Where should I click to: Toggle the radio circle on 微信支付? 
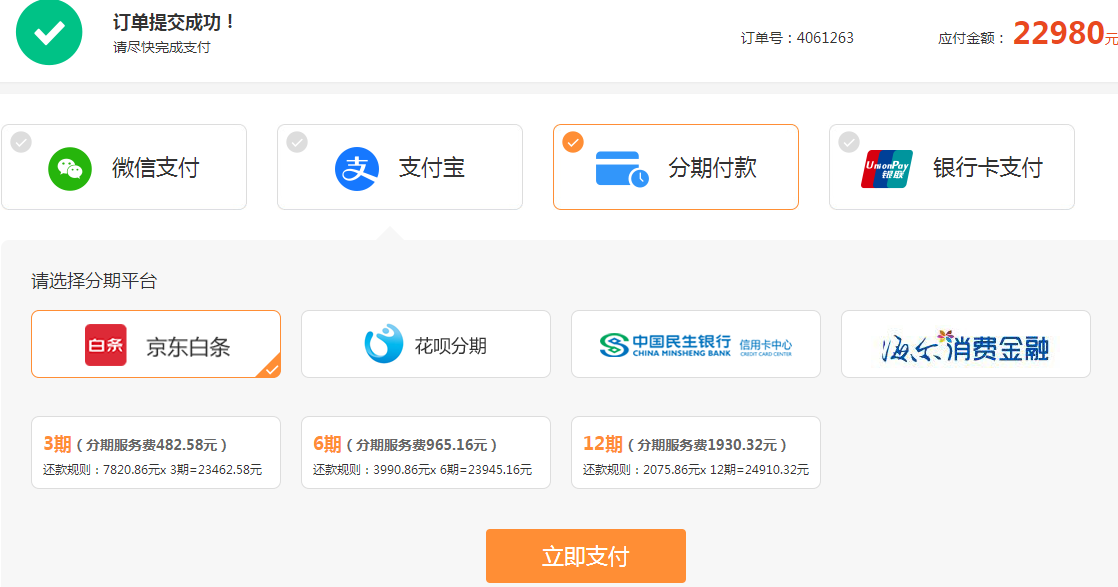pyautogui.click(x=21, y=142)
